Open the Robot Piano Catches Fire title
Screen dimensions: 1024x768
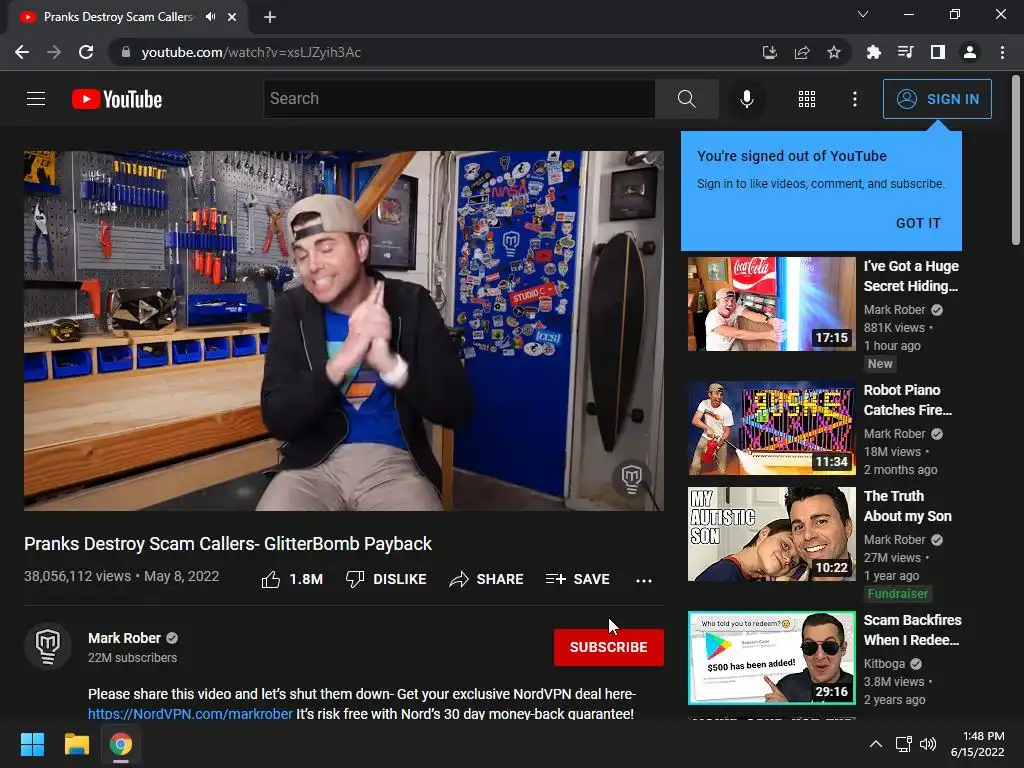tap(908, 400)
